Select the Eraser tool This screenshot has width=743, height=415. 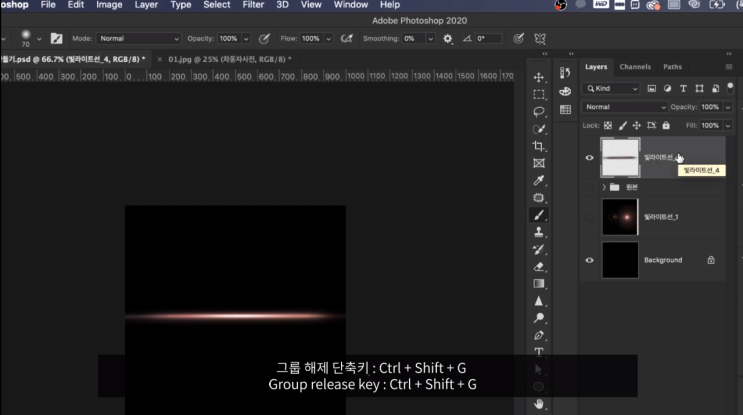(539, 266)
